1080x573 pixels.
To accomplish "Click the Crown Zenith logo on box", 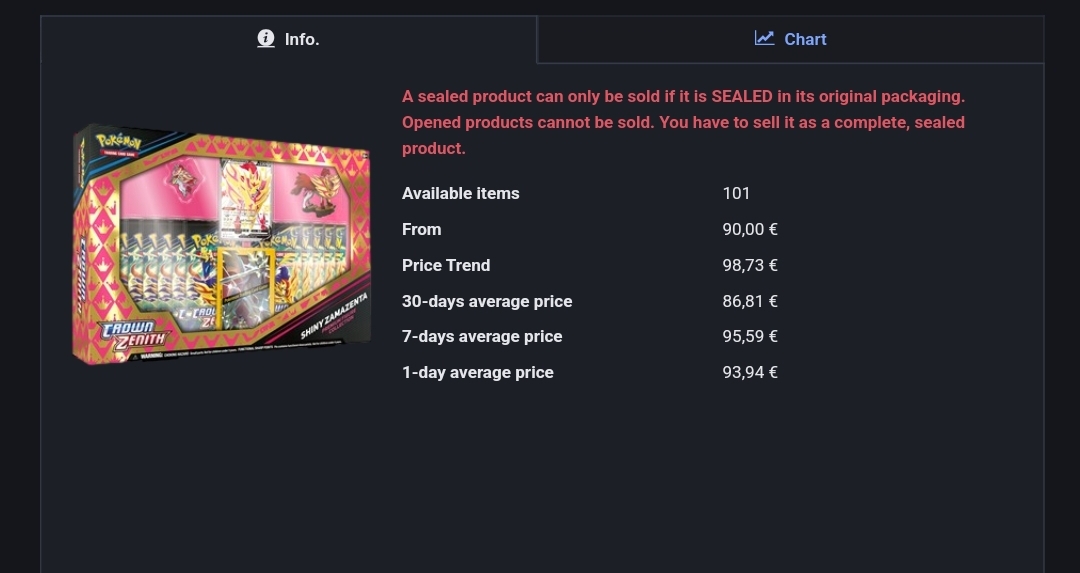I will coord(131,334).
